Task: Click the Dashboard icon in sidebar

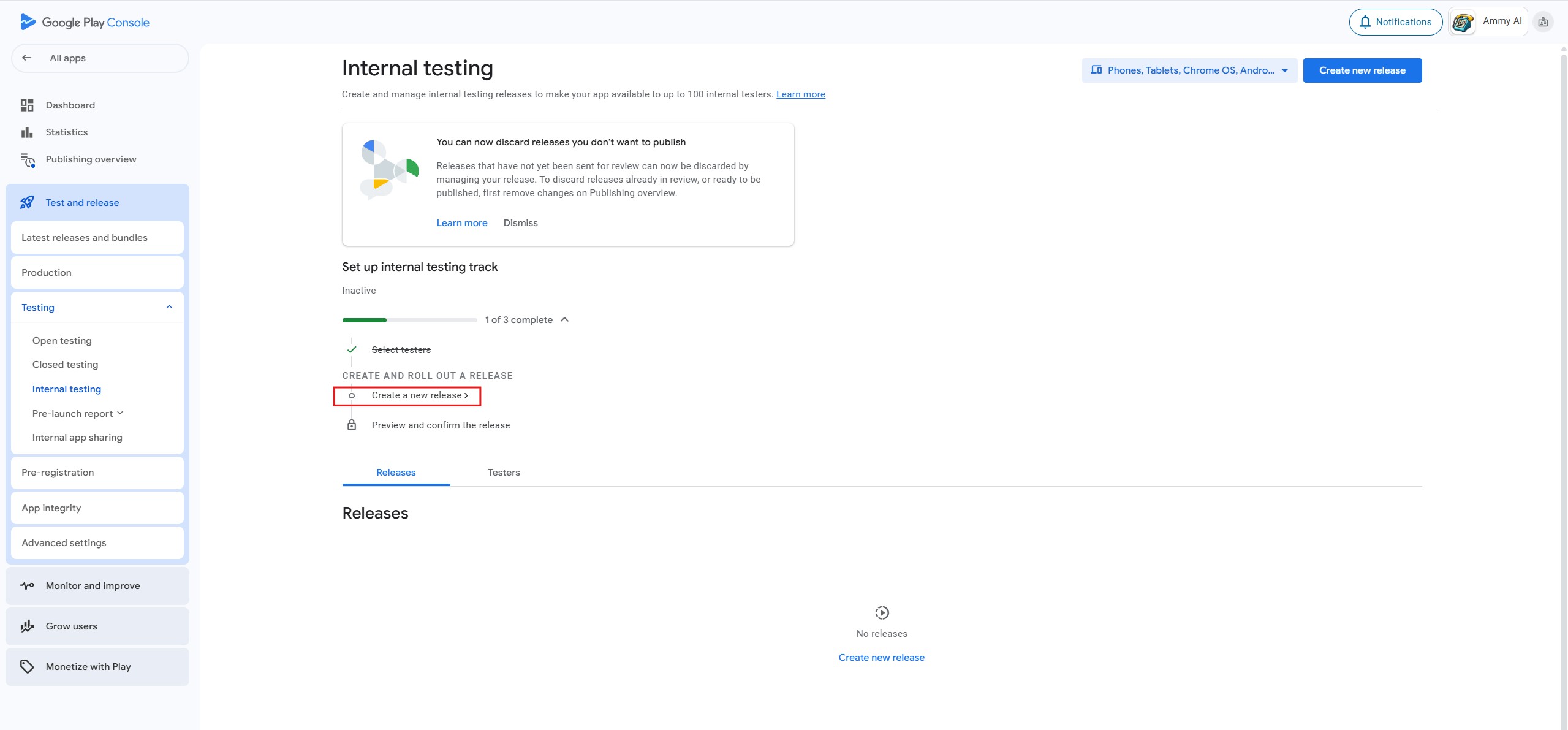Action: (27, 105)
